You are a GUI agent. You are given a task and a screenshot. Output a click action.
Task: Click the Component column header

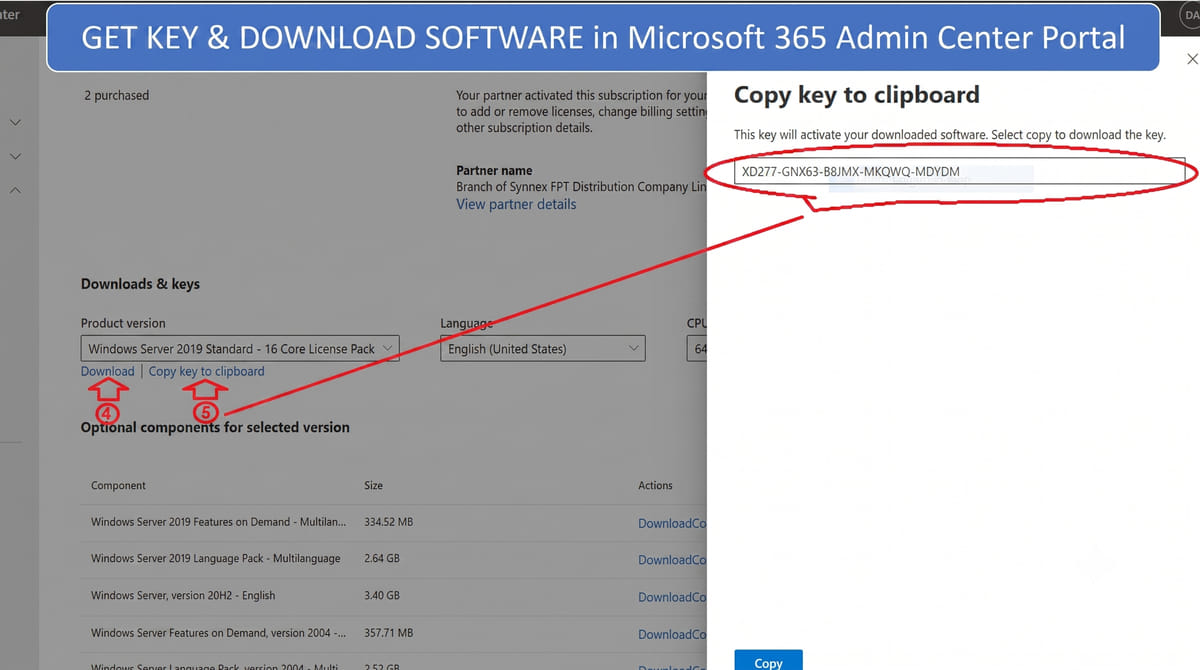pyautogui.click(x=118, y=485)
